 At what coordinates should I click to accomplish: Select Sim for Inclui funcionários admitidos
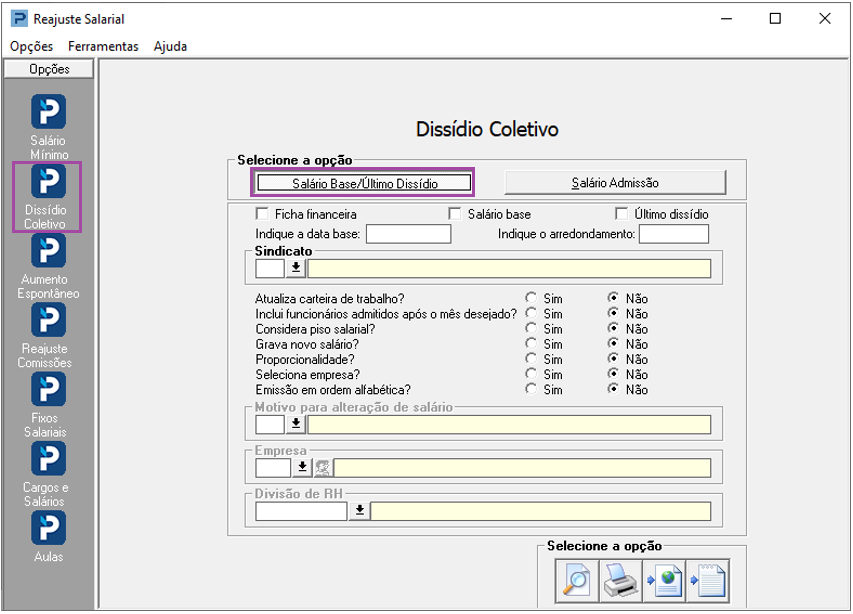pos(531,313)
